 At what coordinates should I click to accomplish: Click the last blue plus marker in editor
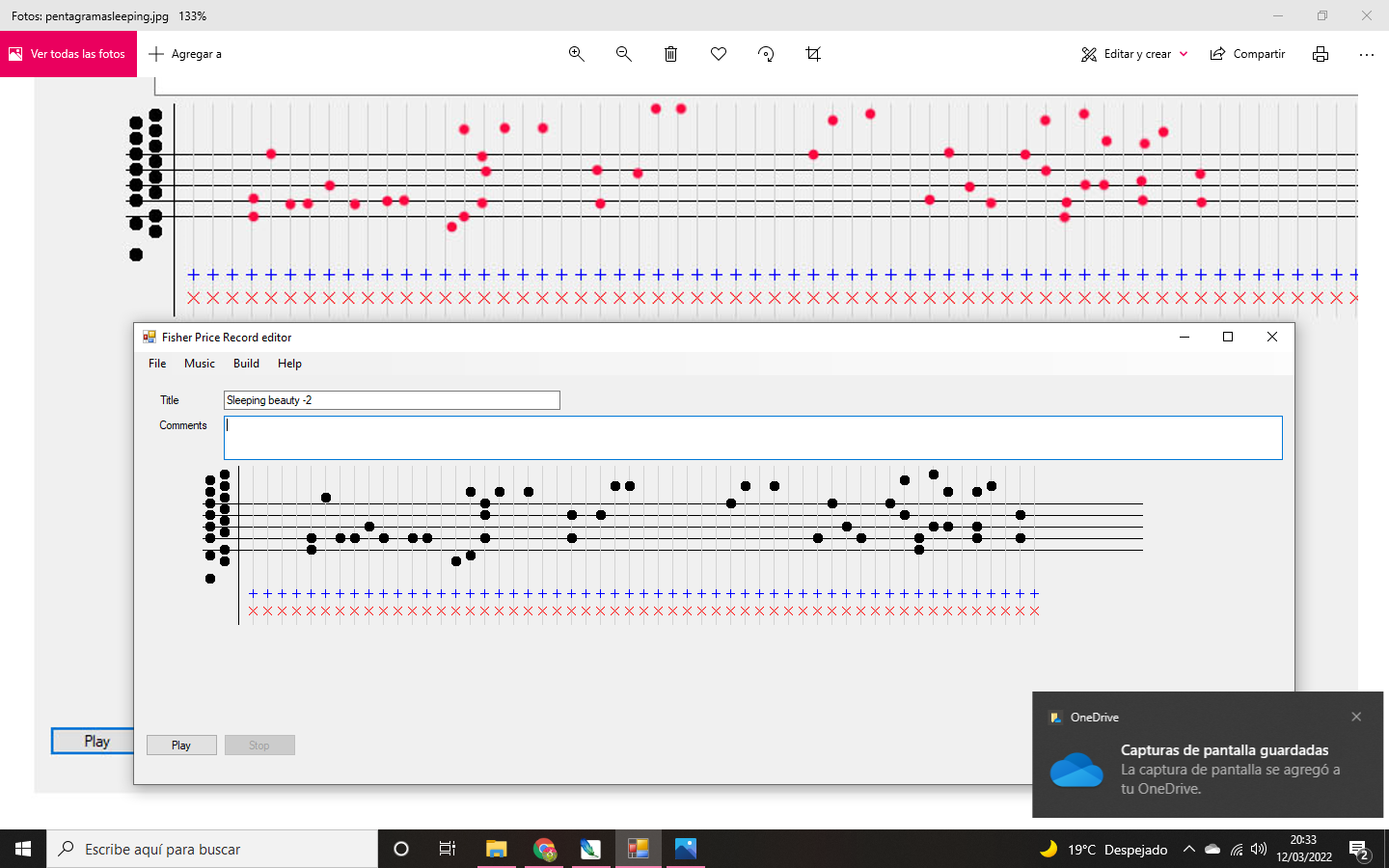pyautogui.click(x=1035, y=594)
